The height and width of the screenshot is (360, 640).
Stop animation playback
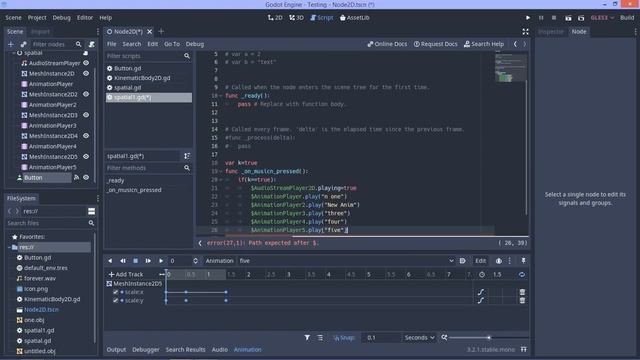tap(136, 261)
